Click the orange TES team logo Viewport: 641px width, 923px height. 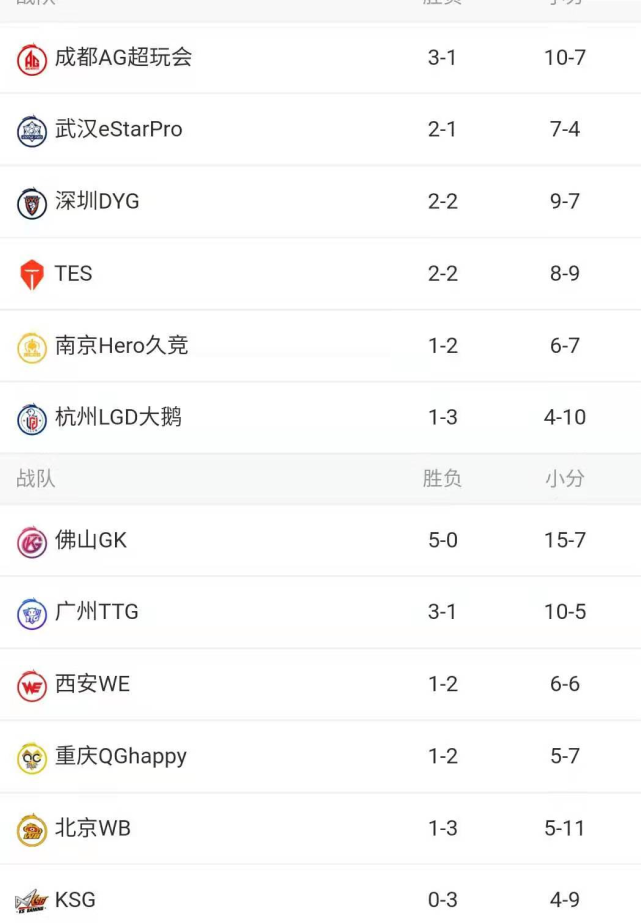pyautogui.click(x=32, y=275)
